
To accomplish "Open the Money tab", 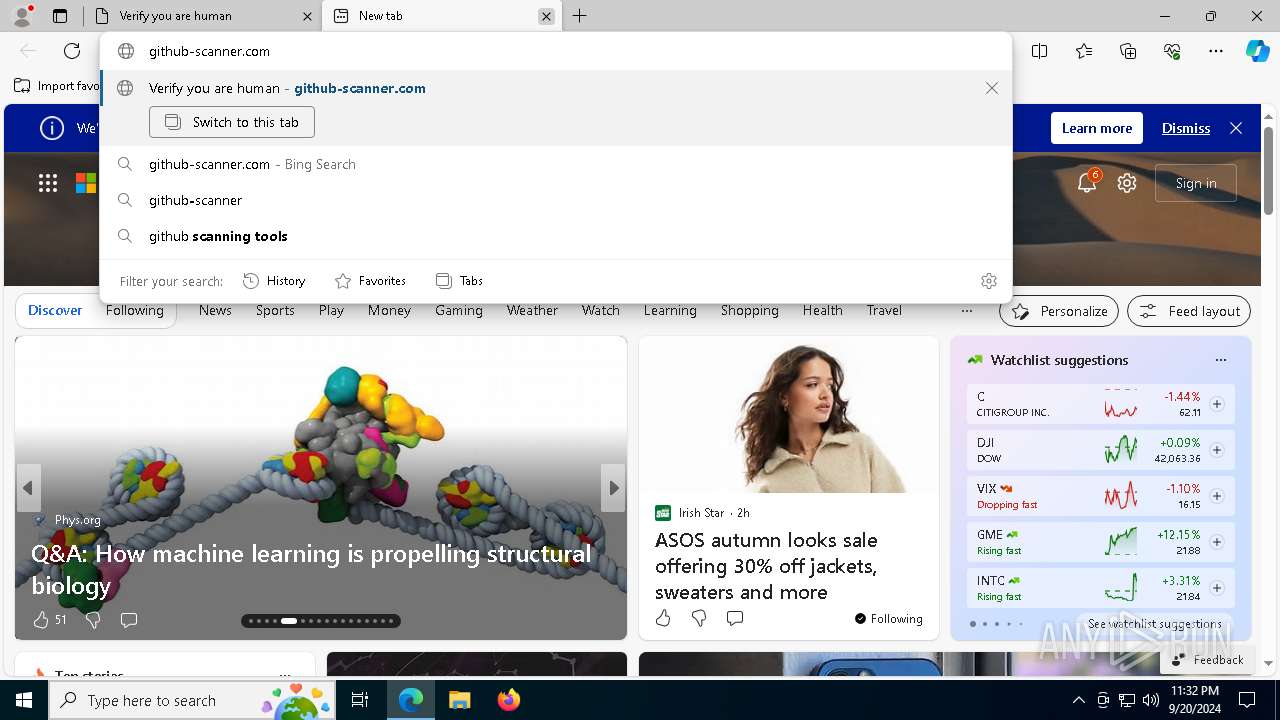I will click(389, 310).
